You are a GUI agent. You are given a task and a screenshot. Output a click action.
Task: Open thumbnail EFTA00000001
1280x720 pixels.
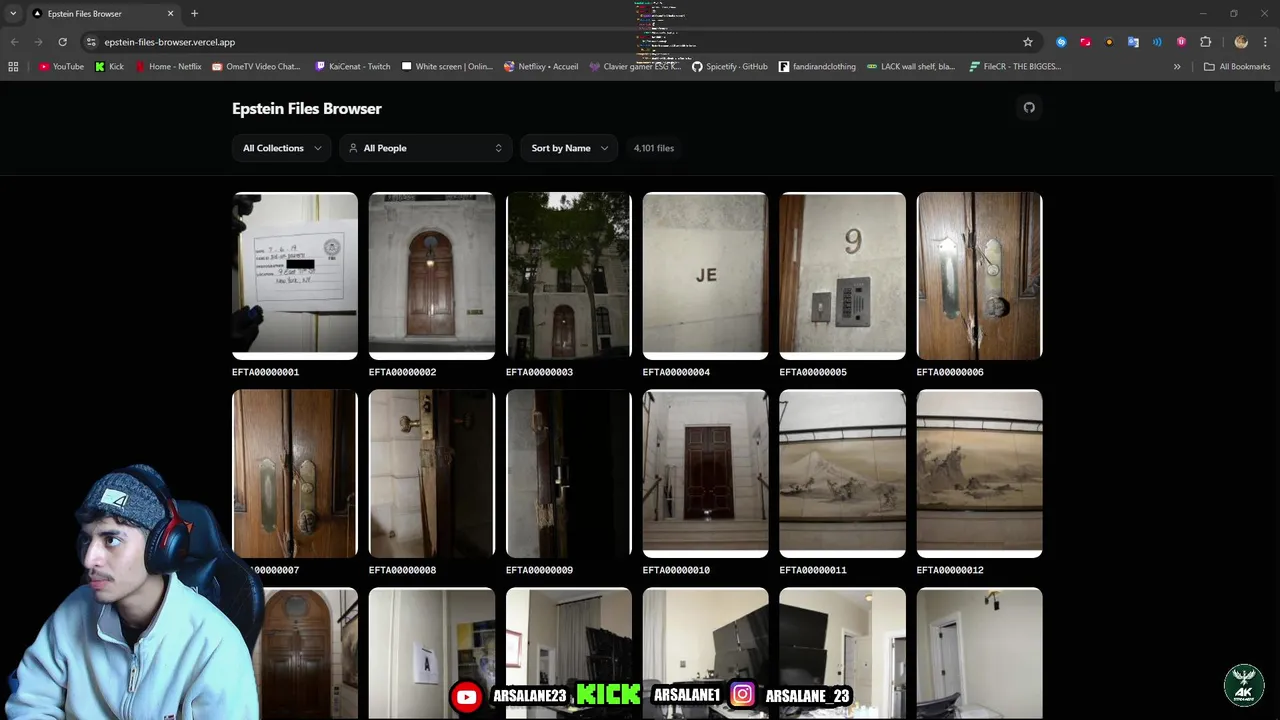[295, 276]
